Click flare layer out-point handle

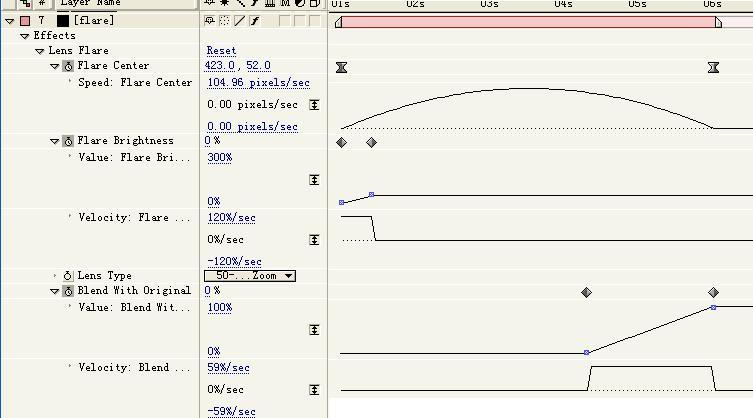point(718,22)
